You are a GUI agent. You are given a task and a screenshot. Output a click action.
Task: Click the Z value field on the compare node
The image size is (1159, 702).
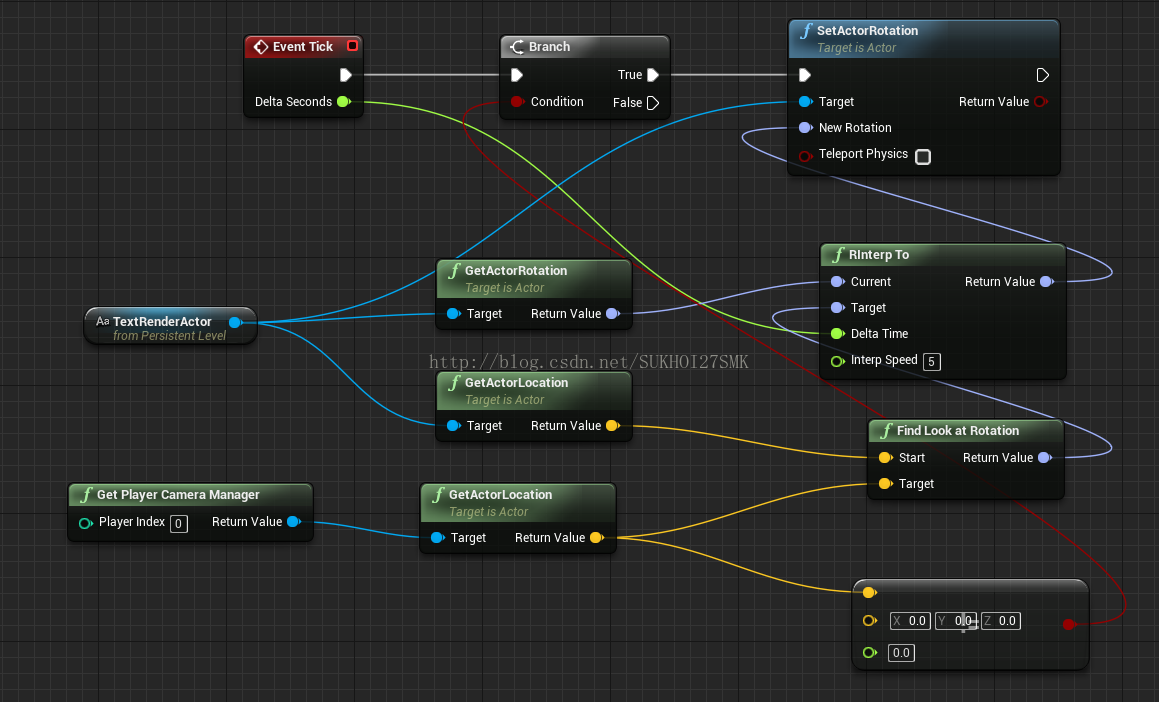[1001, 621]
